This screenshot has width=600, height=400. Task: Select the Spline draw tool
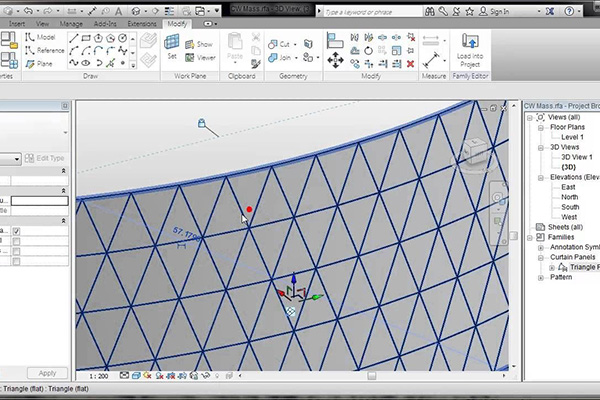pyautogui.click(x=74, y=63)
